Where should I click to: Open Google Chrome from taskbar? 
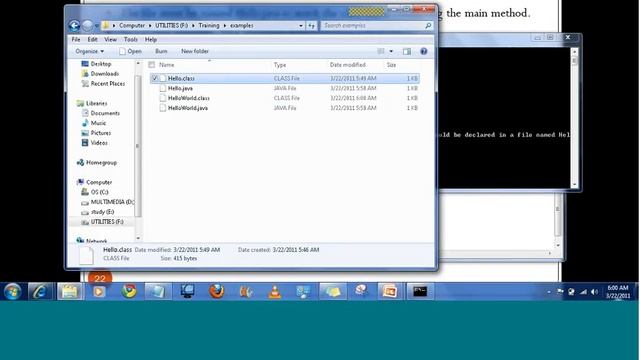click(129, 291)
